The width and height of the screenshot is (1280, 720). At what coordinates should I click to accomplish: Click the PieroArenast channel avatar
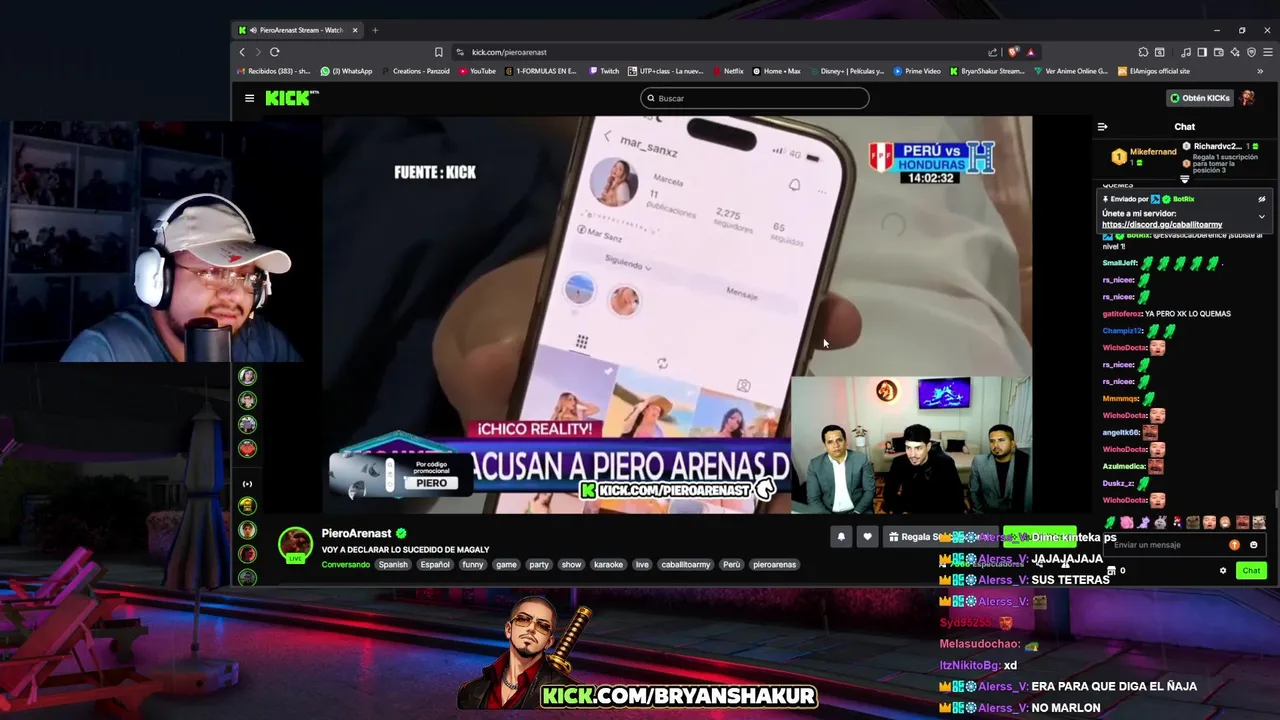click(295, 544)
